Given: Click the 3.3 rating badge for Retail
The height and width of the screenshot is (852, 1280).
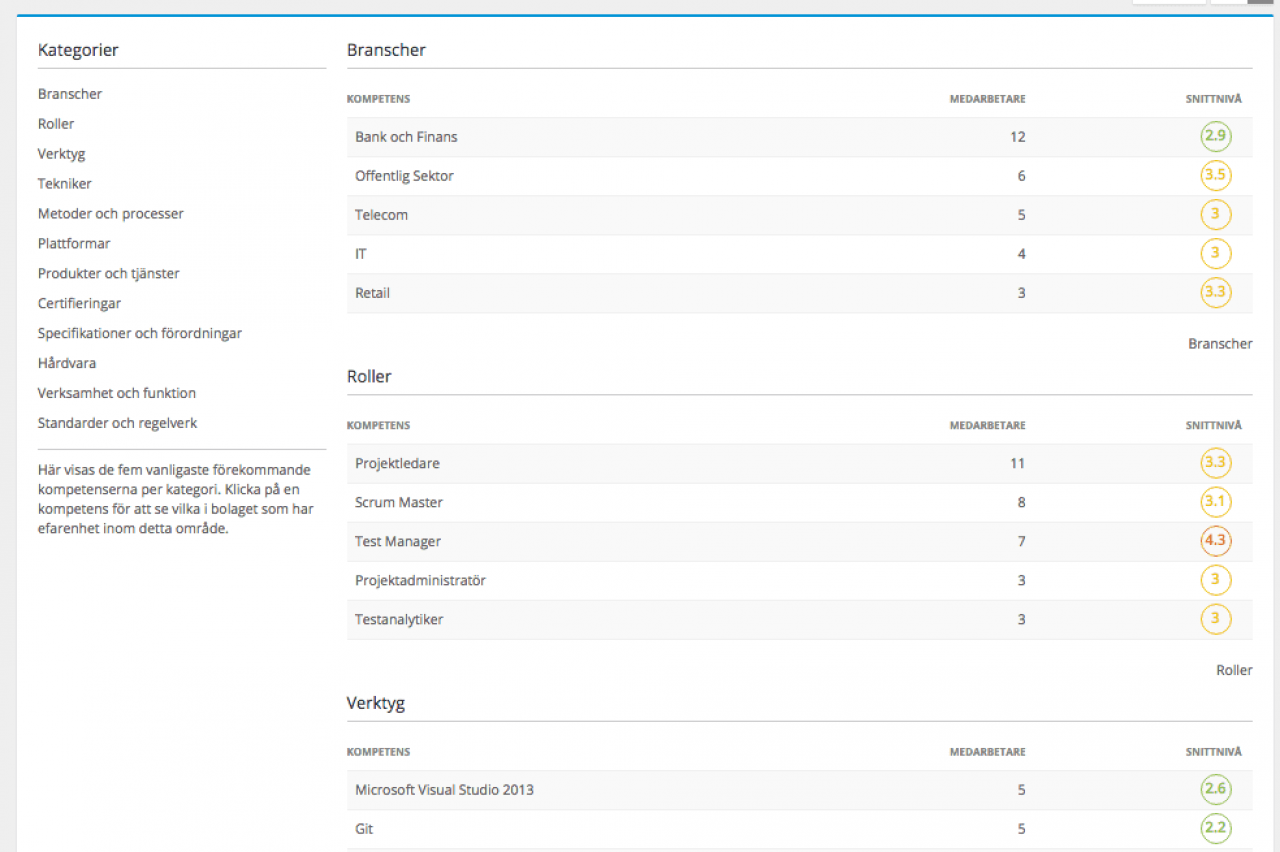Looking at the screenshot, I should 1215,293.
